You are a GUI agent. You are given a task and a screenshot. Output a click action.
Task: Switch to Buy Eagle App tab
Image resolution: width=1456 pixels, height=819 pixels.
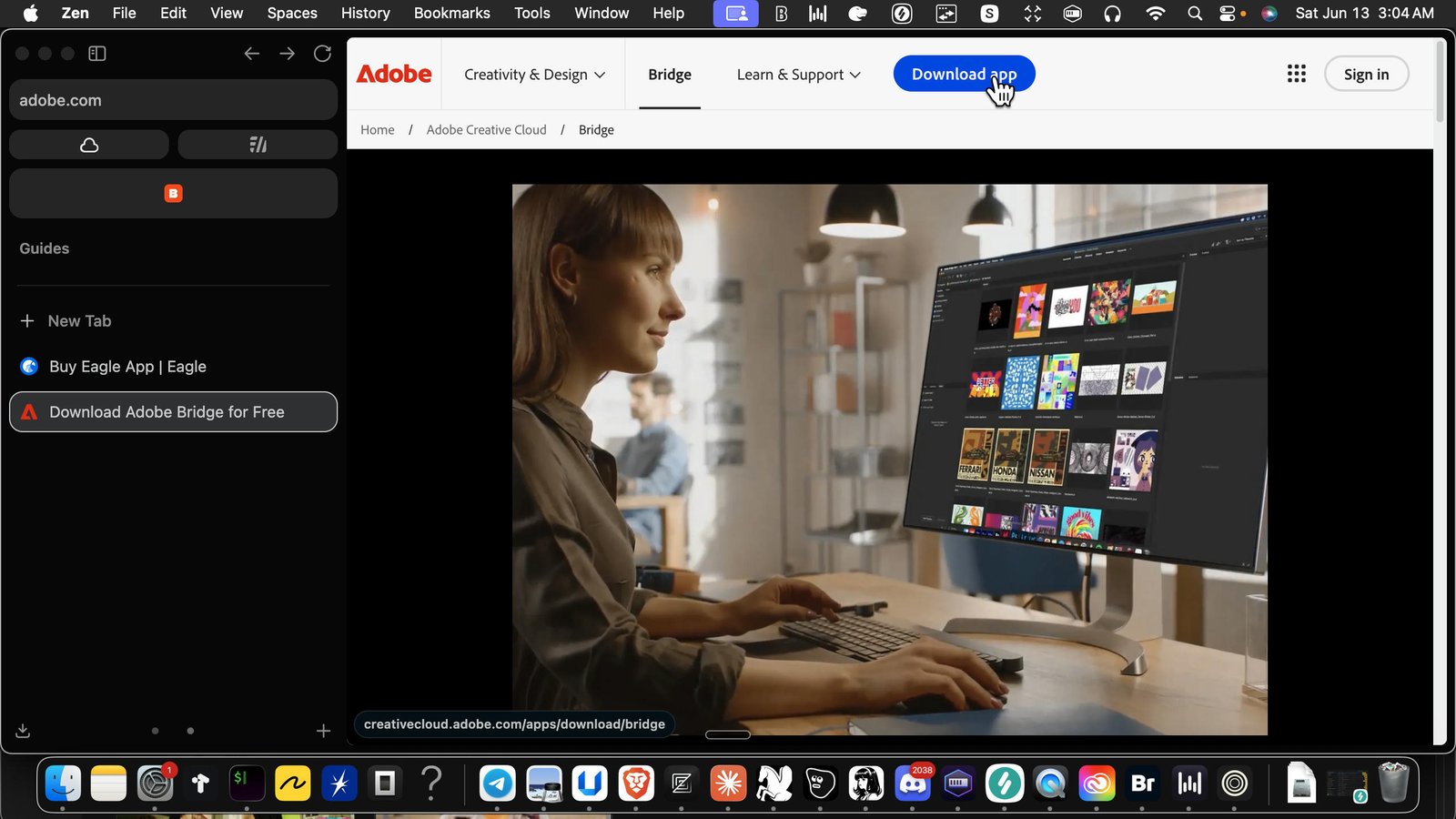pos(173,366)
